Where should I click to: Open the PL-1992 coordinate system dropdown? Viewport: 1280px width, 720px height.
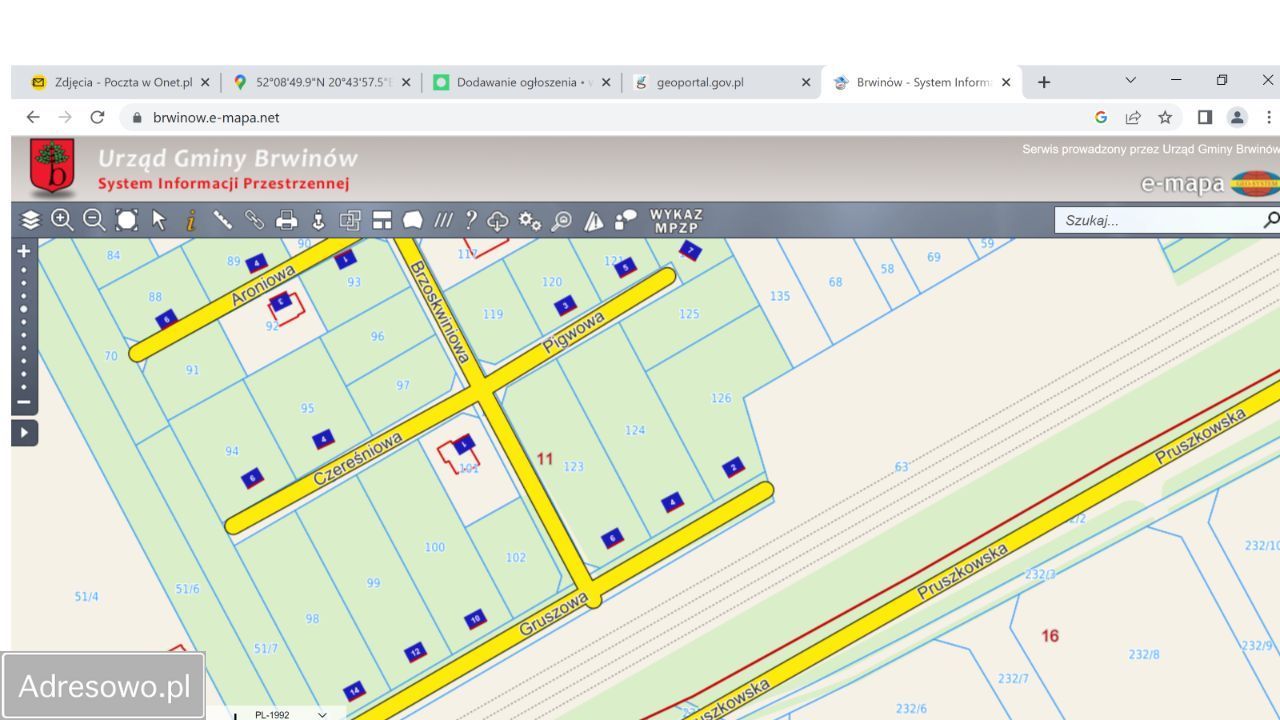[x=290, y=714]
